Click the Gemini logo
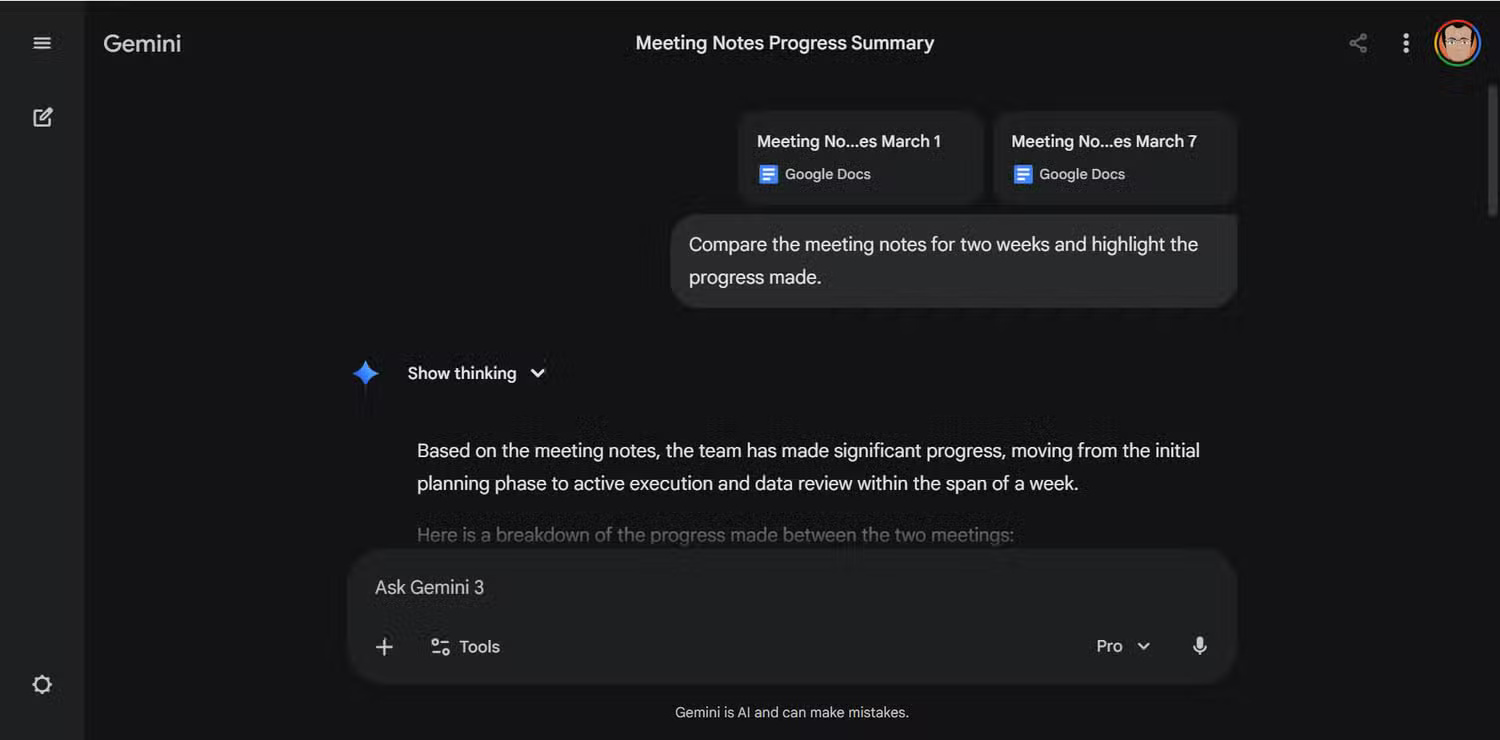This screenshot has width=1500, height=740. point(141,43)
